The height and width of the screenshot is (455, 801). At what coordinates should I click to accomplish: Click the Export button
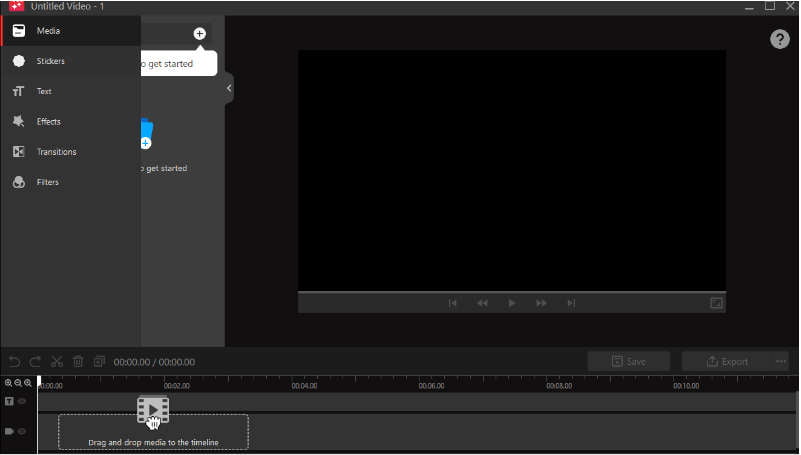tap(726, 361)
